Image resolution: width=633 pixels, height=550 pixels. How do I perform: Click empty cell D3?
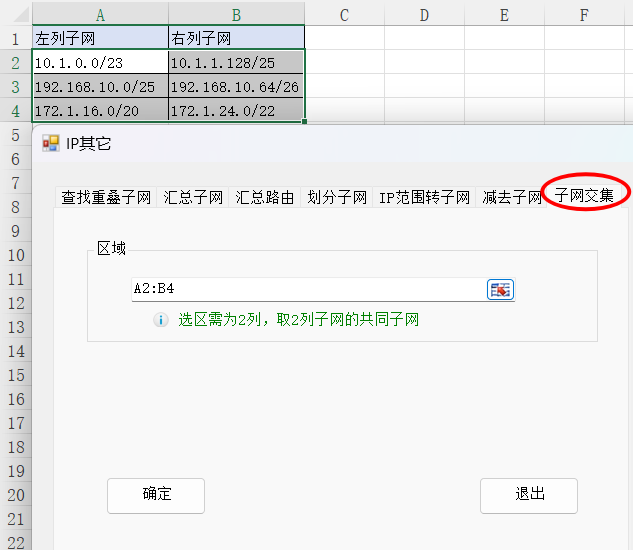click(x=424, y=86)
